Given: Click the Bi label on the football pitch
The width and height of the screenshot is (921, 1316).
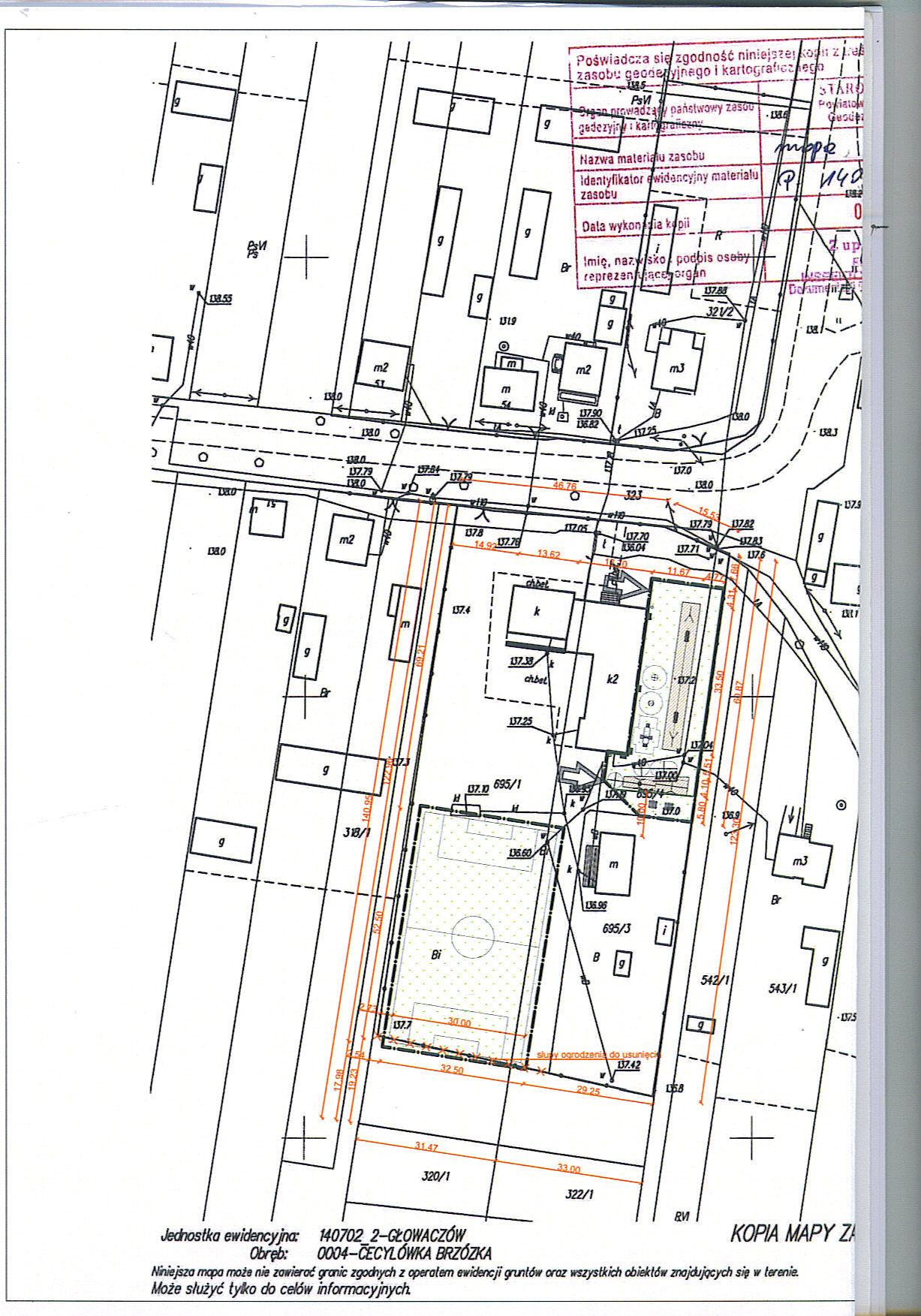Looking at the screenshot, I should 435,954.
